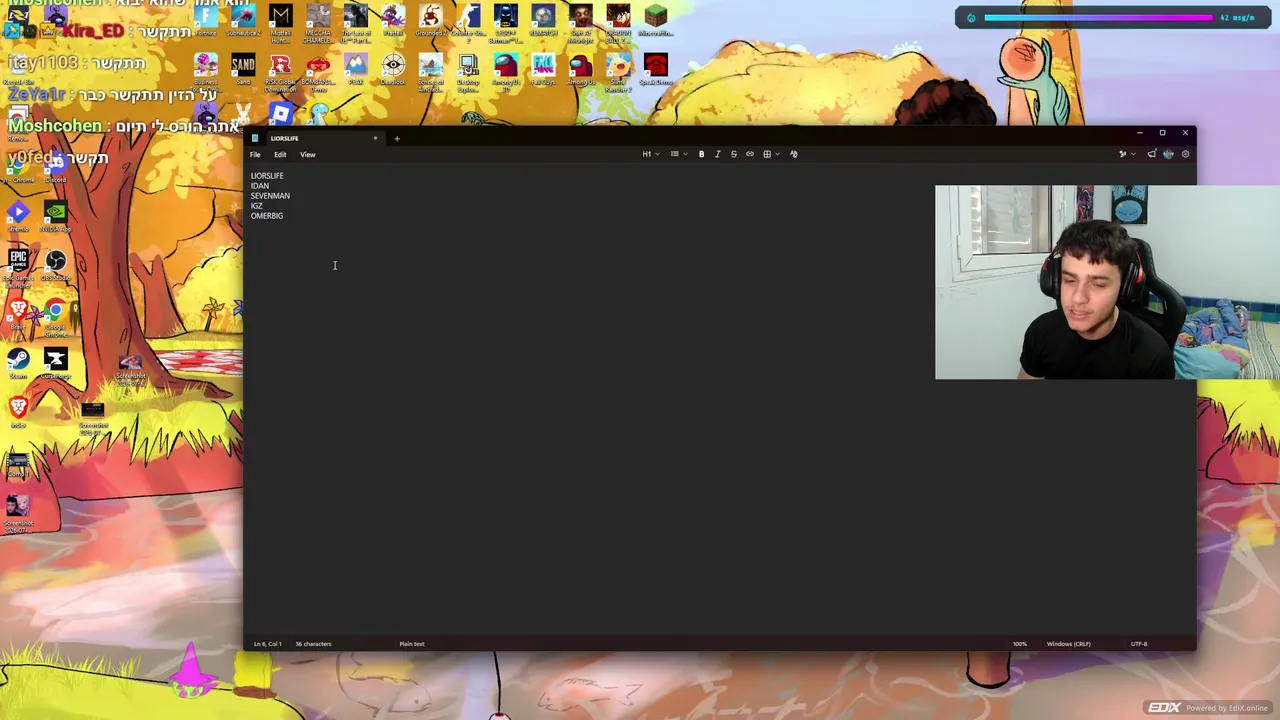
Task: Open the Subnautica 2 desktop shortcut
Action: click(243, 20)
